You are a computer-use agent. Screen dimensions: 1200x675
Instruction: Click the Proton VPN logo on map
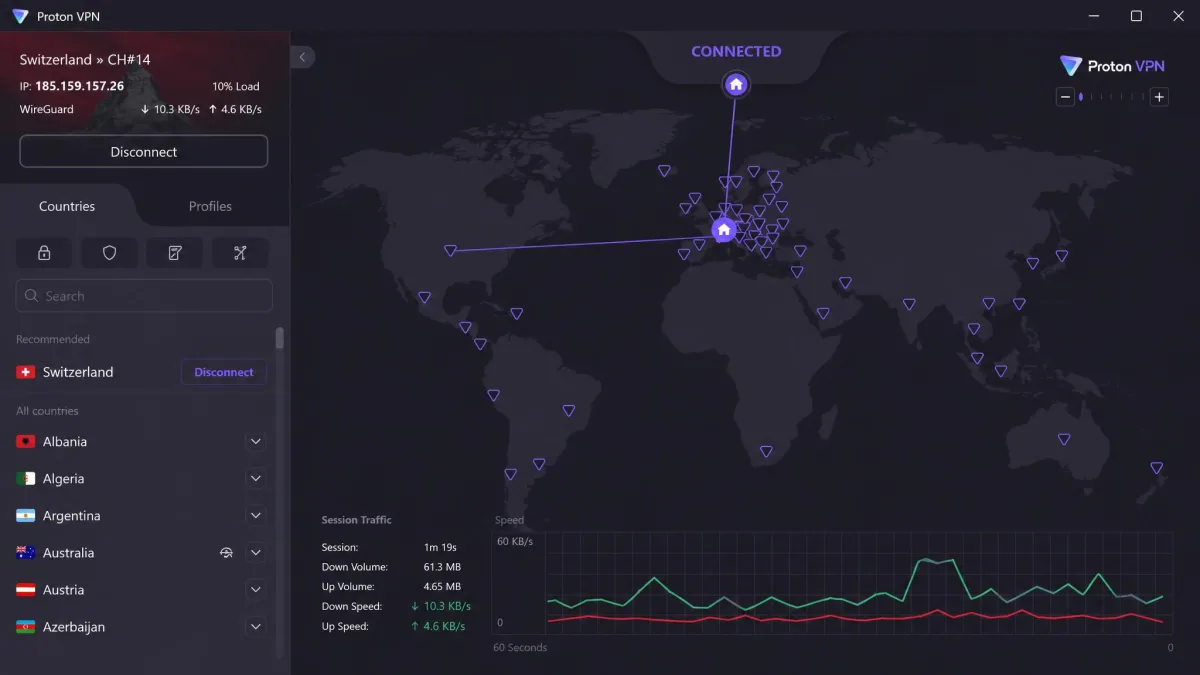pyautogui.click(x=1112, y=66)
